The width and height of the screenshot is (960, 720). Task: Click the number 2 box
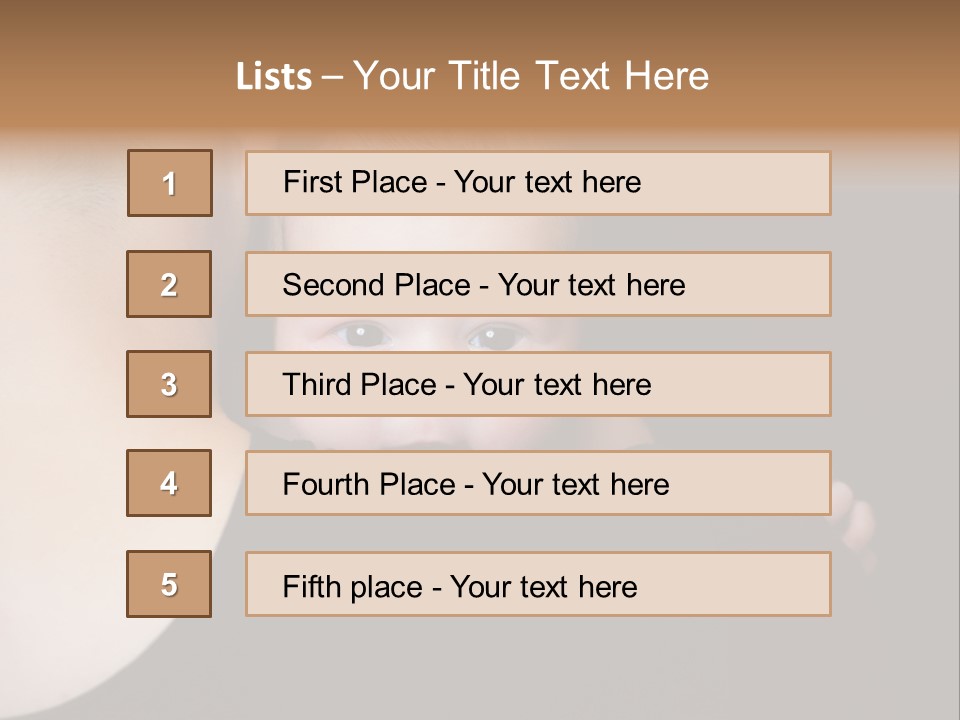click(x=169, y=284)
